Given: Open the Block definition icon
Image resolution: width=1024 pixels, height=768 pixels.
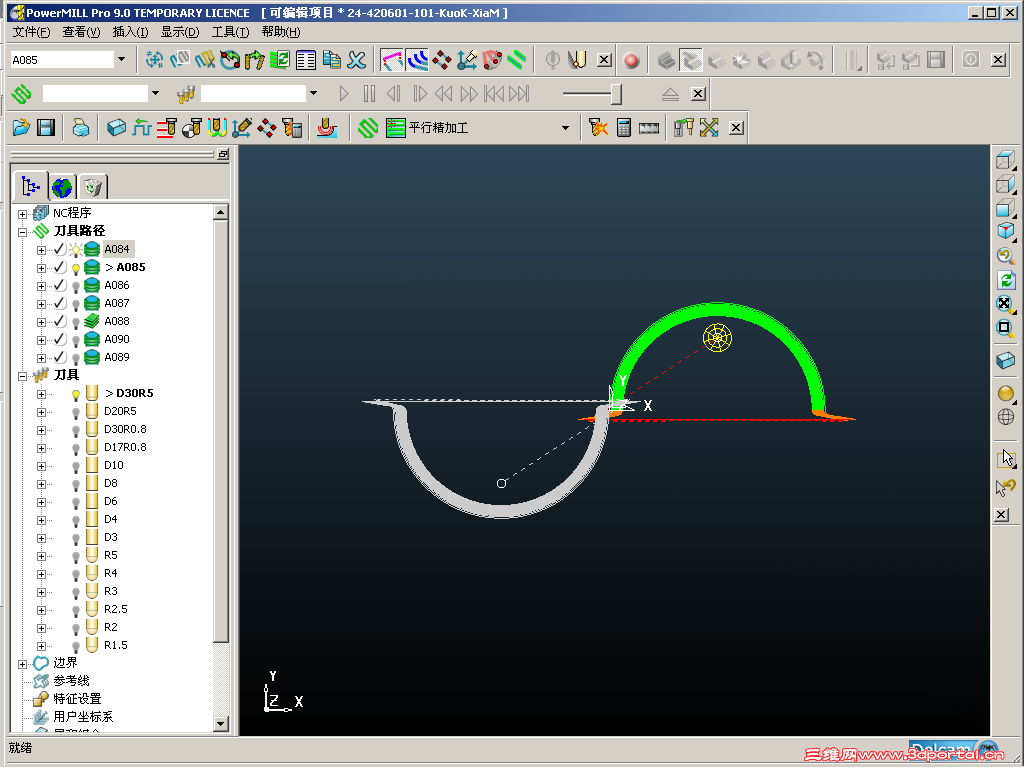Looking at the screenshot, I should click(x=116, y=127).
